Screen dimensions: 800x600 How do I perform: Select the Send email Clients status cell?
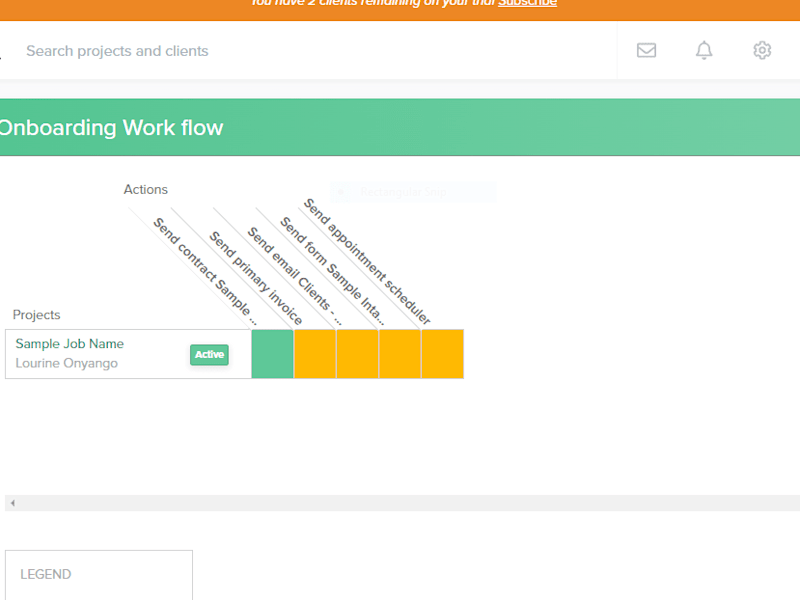(357, 354)
